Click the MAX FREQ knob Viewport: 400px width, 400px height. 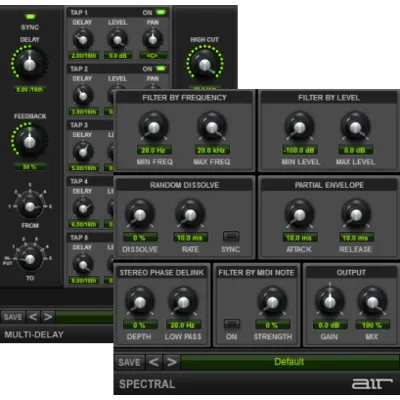[212, 127]
